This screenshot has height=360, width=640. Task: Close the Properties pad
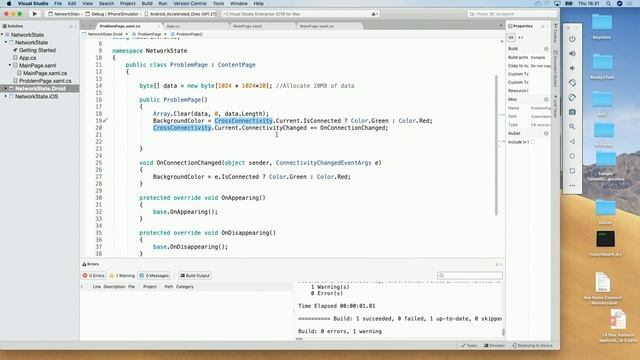tap(547, 26)
